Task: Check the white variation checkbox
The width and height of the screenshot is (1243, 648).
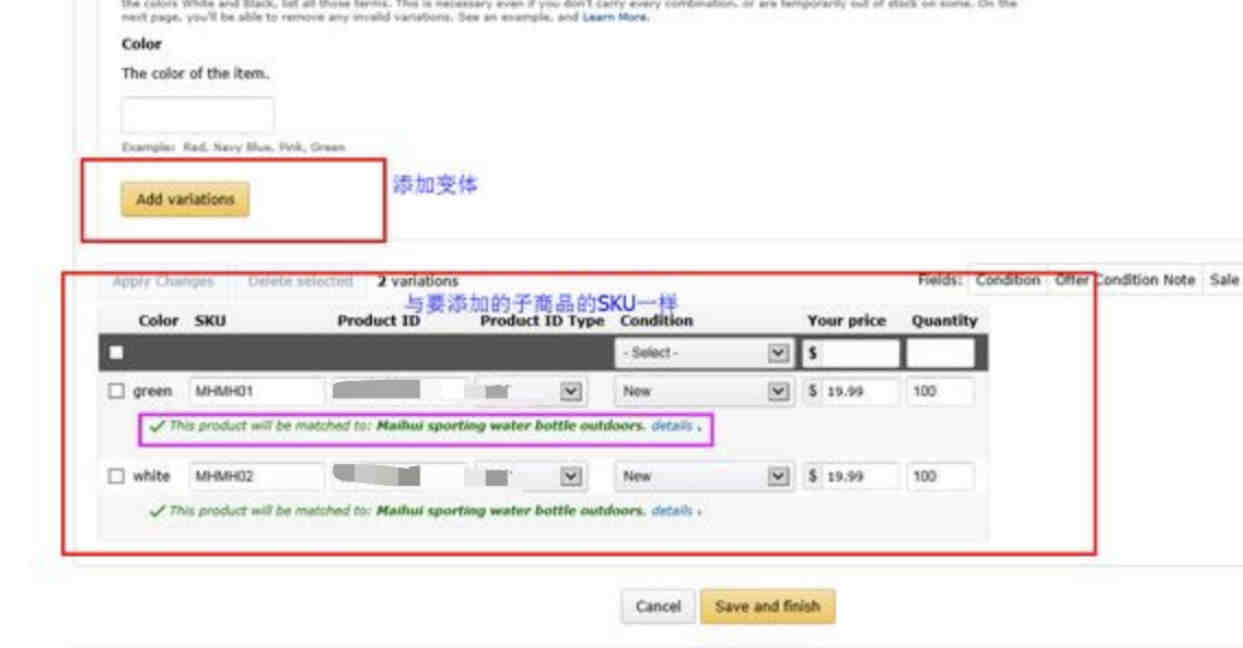Action: point(116,476)
